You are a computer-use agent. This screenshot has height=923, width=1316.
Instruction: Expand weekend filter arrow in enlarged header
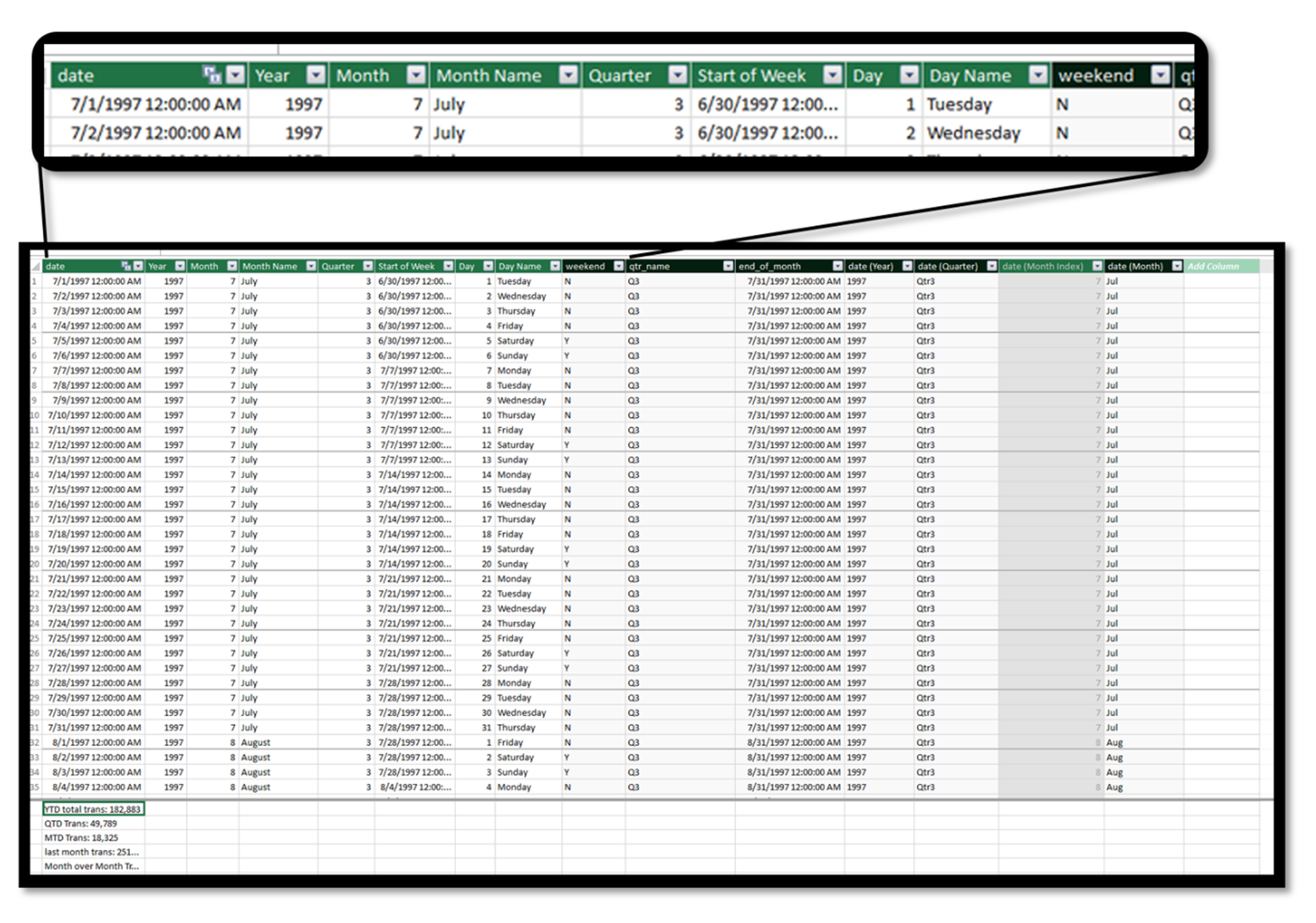pos(1160,75)
